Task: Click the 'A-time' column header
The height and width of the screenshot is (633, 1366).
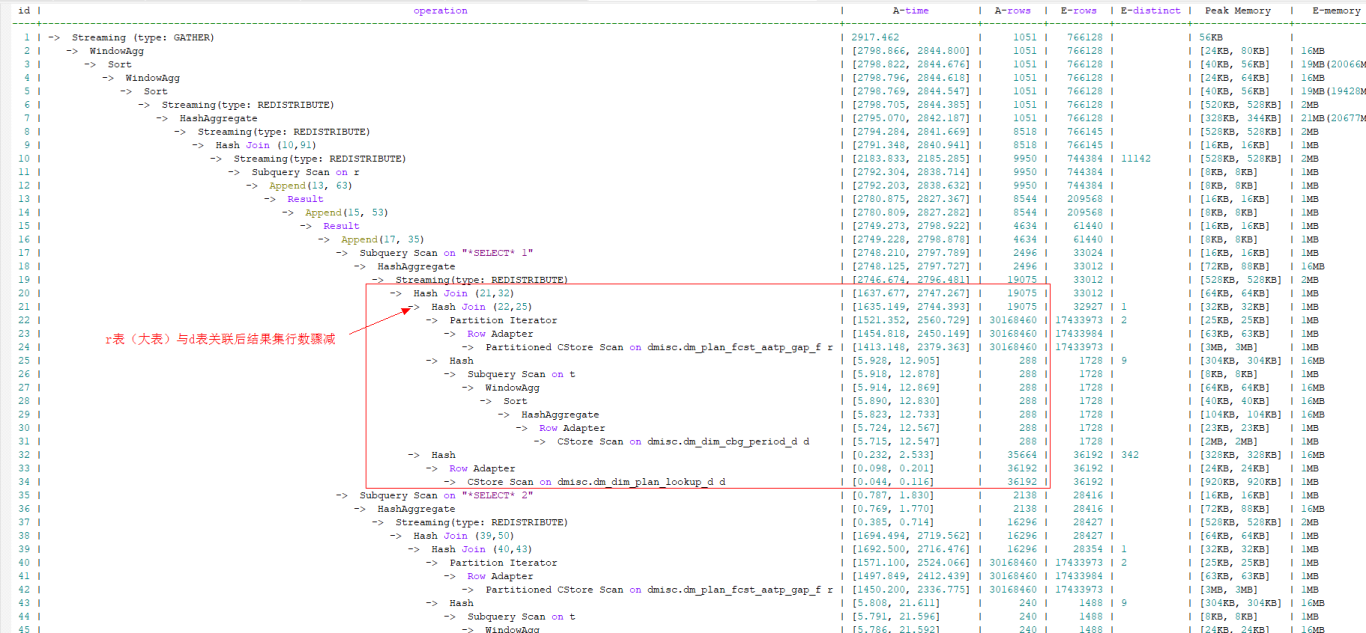Action: pos(910,11)
